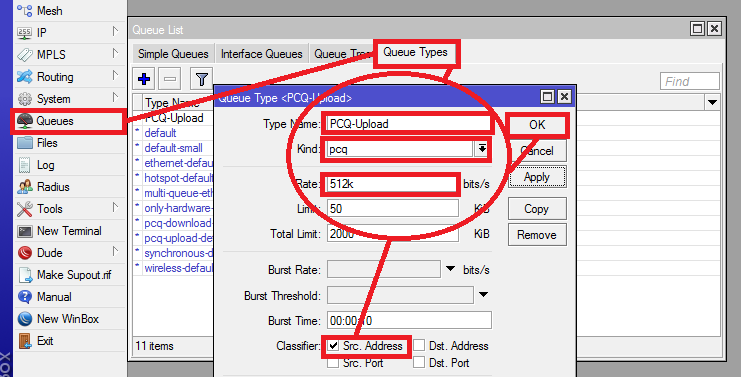
Task: Click the Files folder icon
Action: coord(25,143)
